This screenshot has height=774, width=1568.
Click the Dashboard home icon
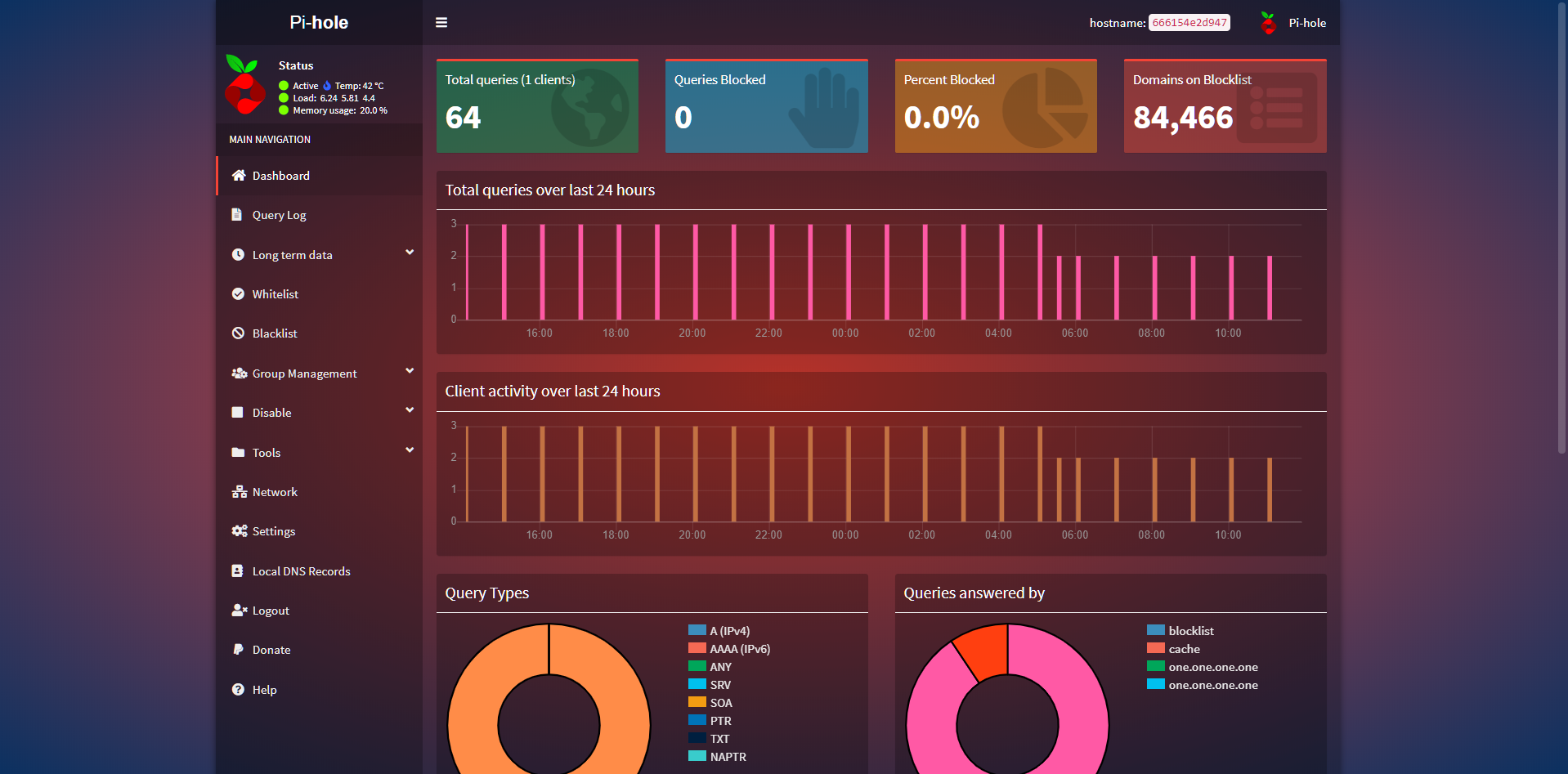point(239,176)
